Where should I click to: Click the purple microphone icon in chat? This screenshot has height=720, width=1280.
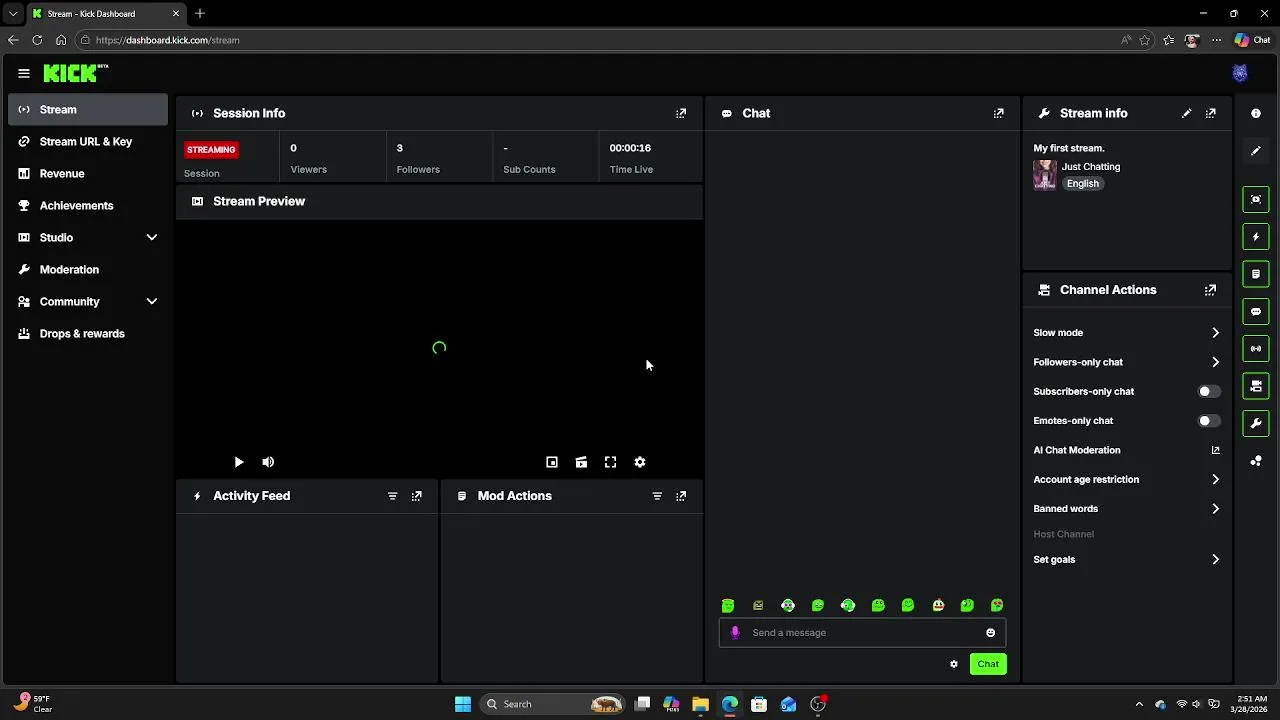[735, 632]
